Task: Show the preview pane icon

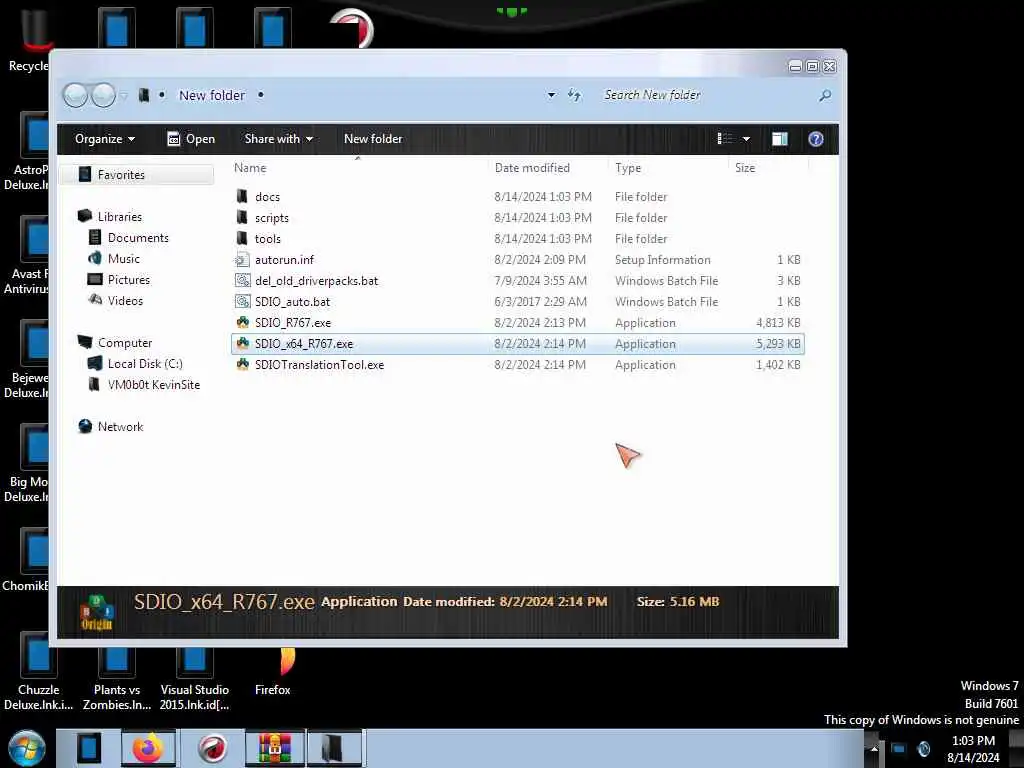Action: tap(780, 139)
